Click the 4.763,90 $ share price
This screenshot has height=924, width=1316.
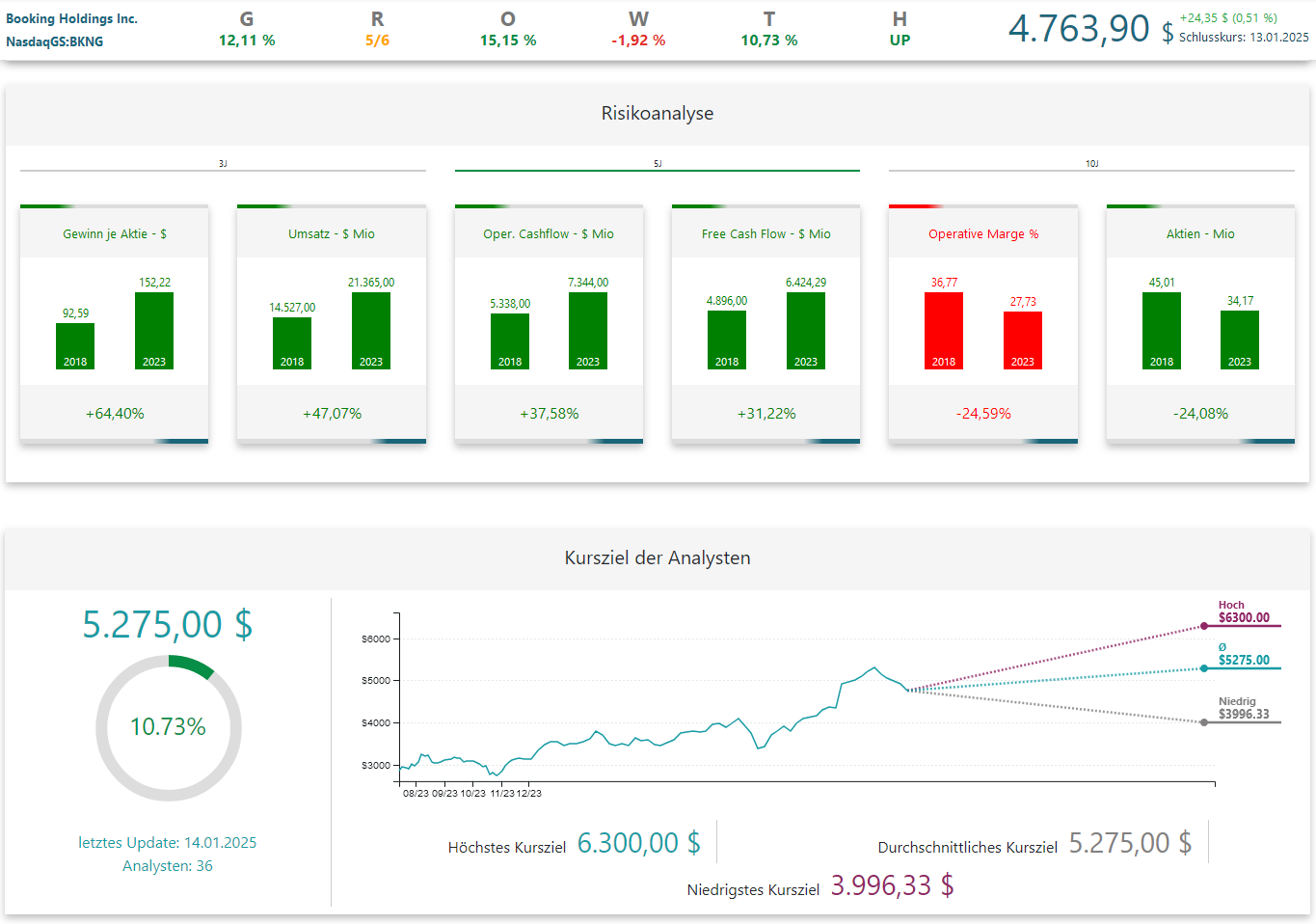pos(1090,29)
